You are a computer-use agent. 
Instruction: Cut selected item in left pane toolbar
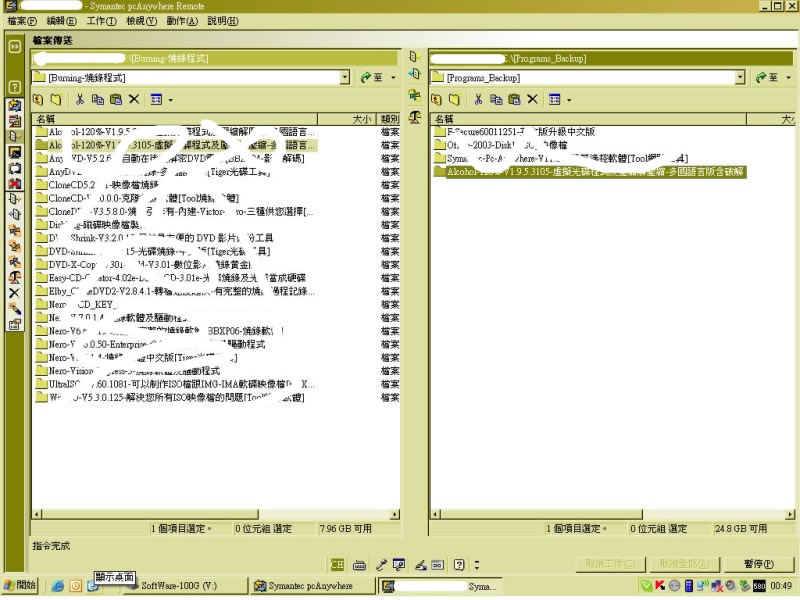[80, 99]
